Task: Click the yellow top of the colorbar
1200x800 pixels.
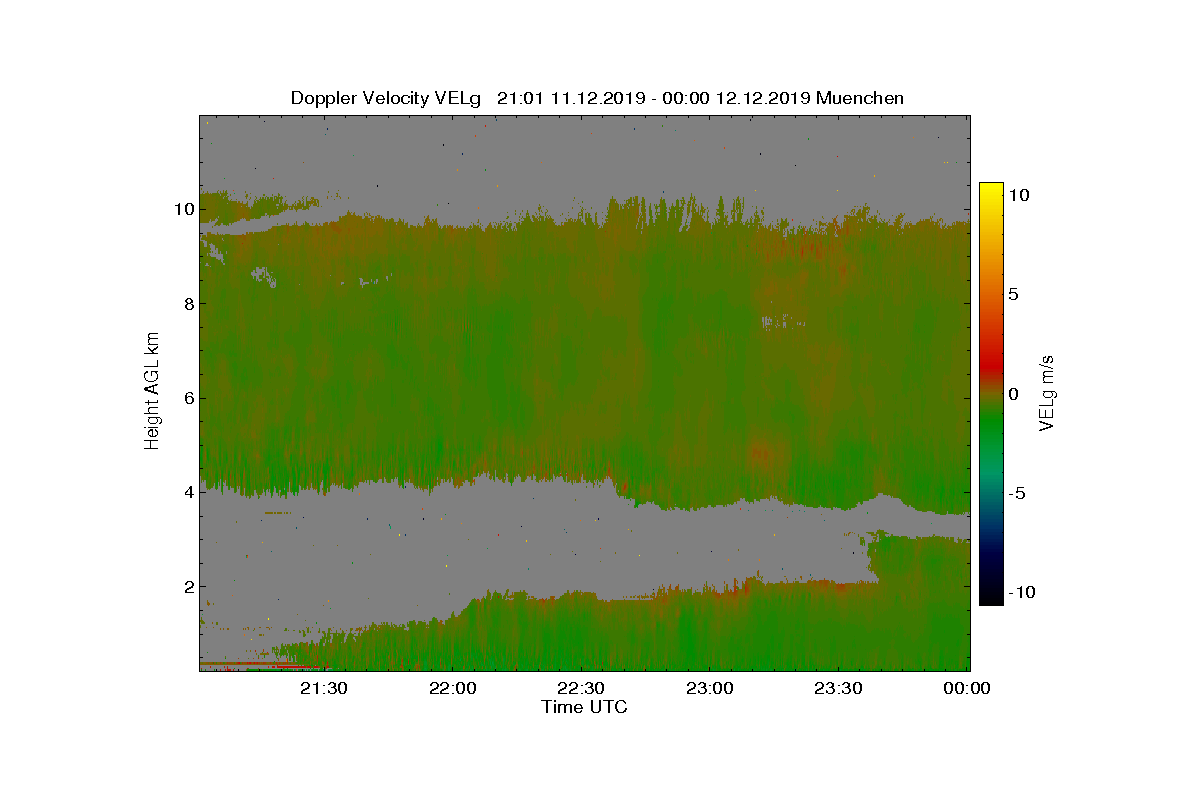Action: click(x=991, y=190)
